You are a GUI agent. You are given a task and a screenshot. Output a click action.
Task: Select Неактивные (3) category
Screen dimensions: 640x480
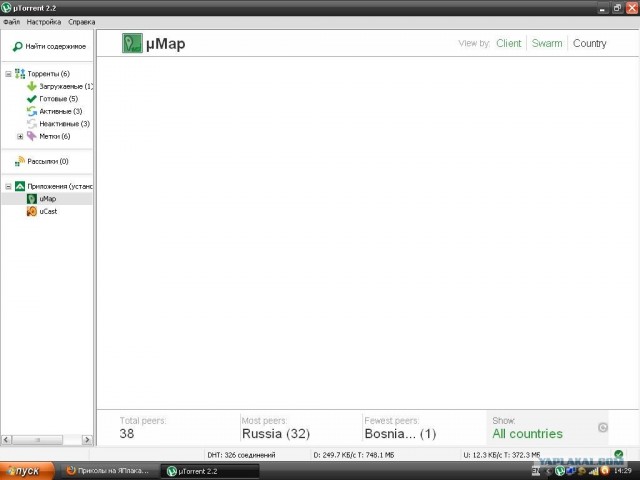[x=64, y=124]
